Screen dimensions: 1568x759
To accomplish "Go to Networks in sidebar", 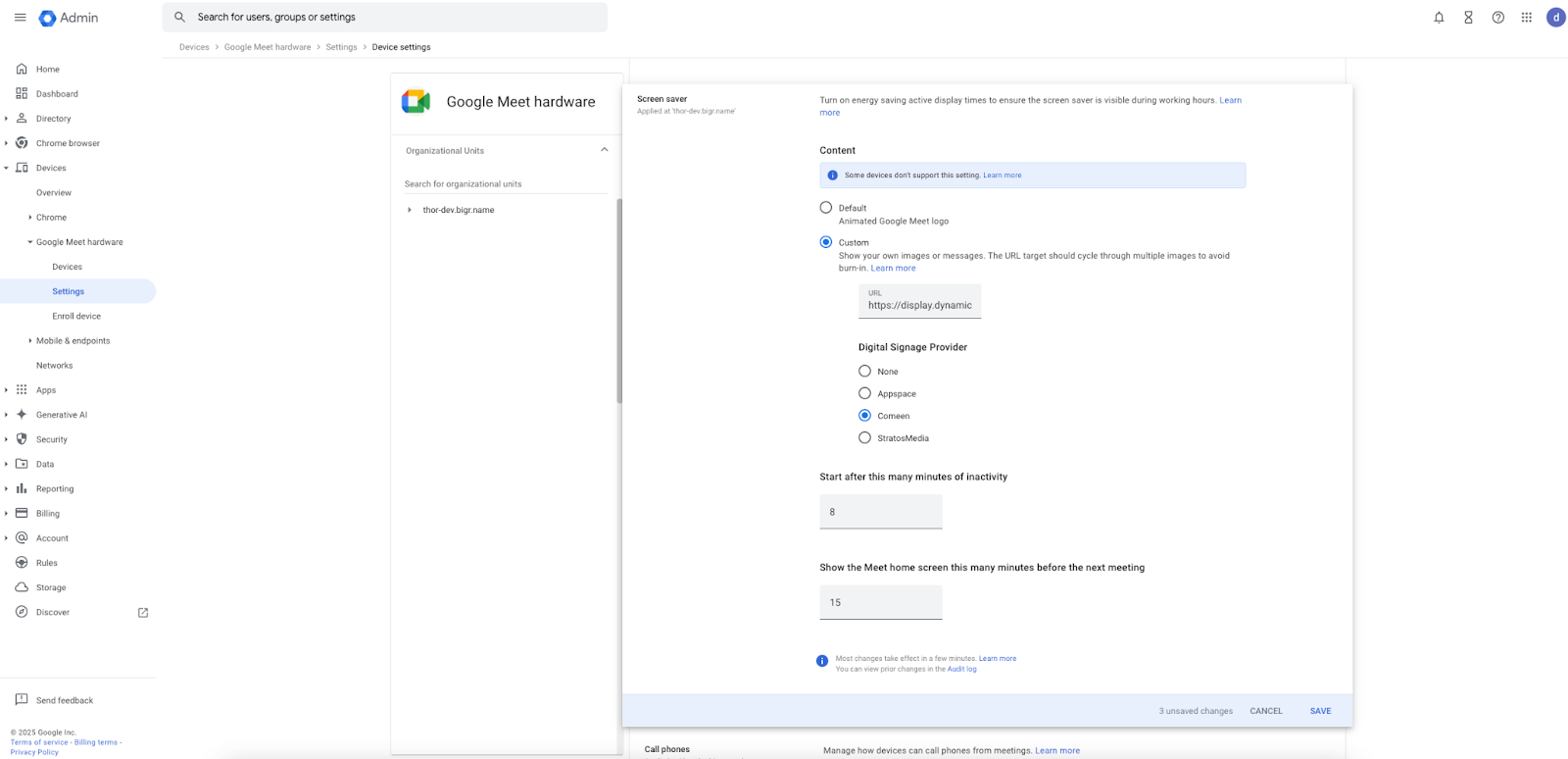I will click(55, 366).
